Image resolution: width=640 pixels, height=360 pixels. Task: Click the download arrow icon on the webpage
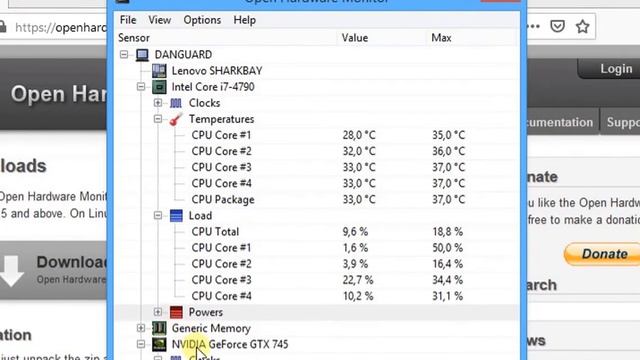pos(11,271)
